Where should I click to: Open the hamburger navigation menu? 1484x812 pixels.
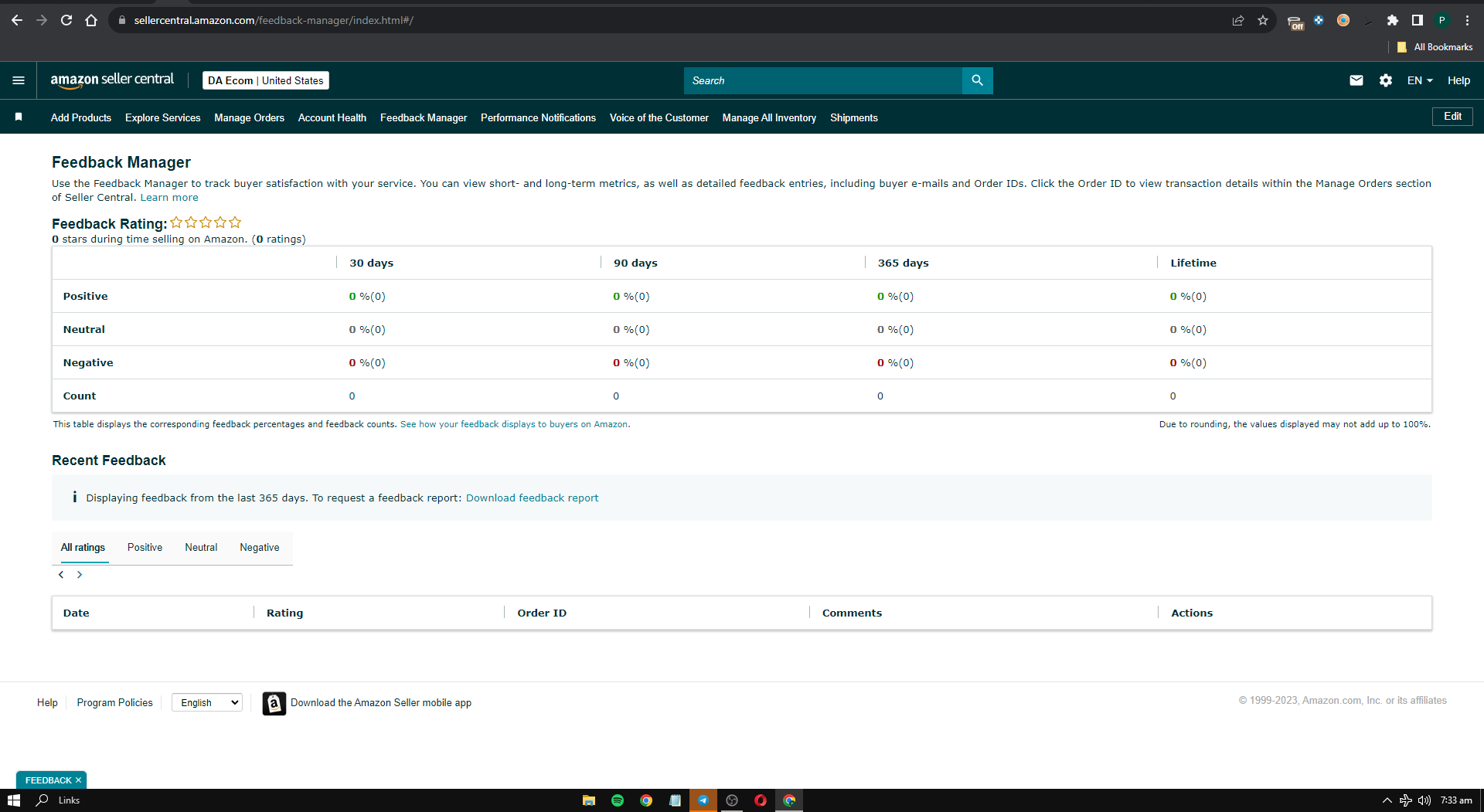tap(19, 80)
